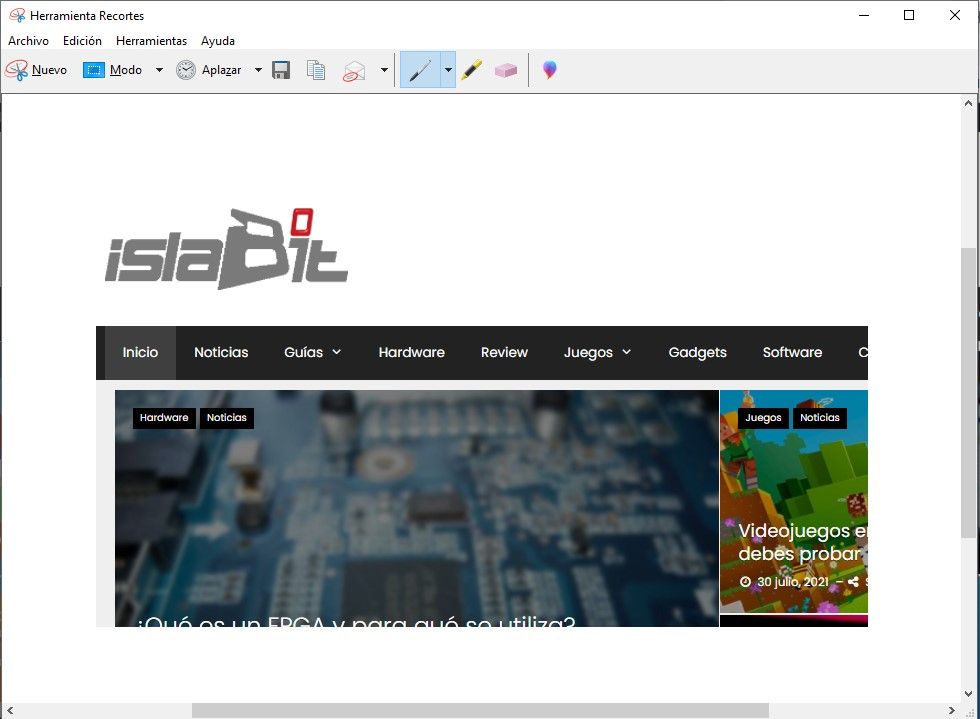Open the pen options dropdown arrow

448,70
